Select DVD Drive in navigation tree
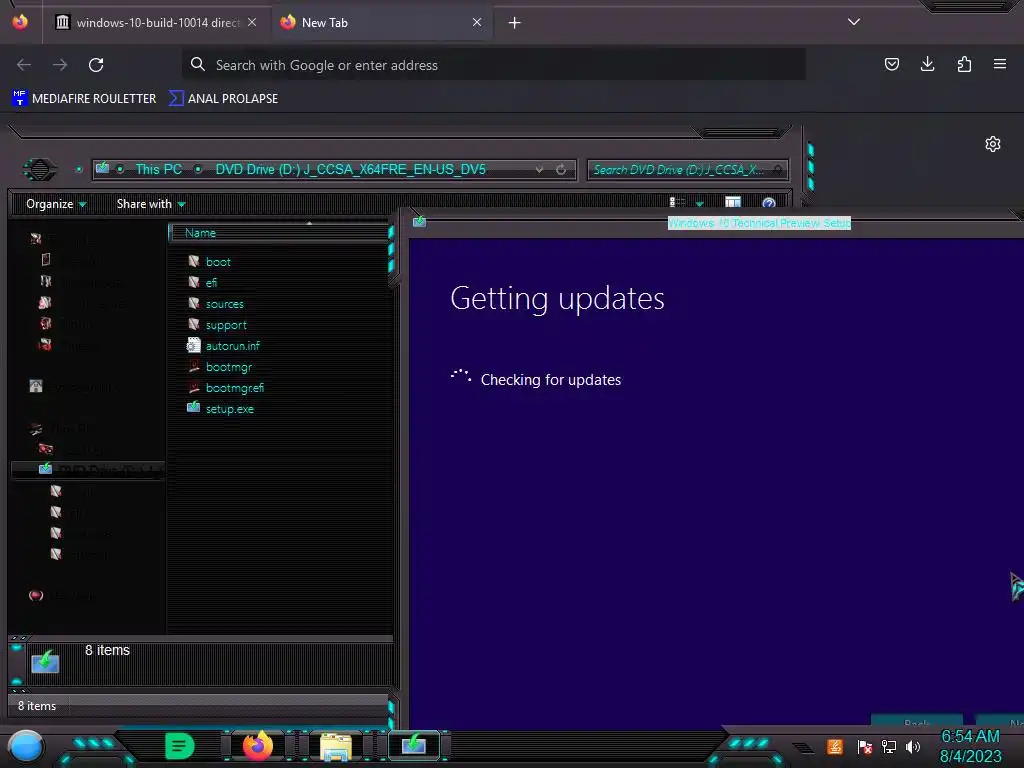This screenshot has width=1024, height=768. tap(88, 470)
